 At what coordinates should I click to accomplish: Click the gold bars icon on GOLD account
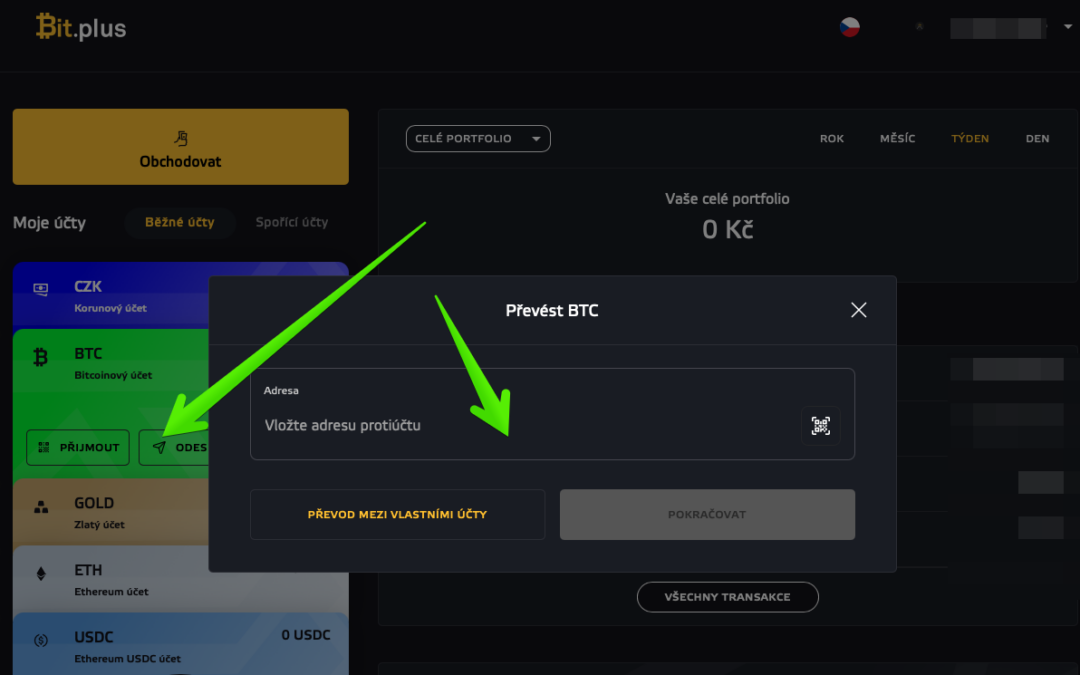tap(41, 508)
